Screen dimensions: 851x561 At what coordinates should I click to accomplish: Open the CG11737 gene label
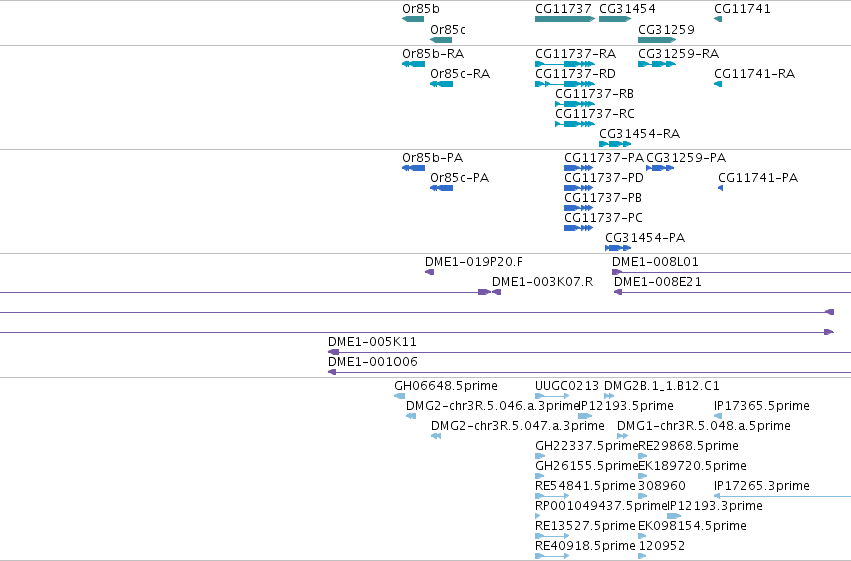pos(563,9)
